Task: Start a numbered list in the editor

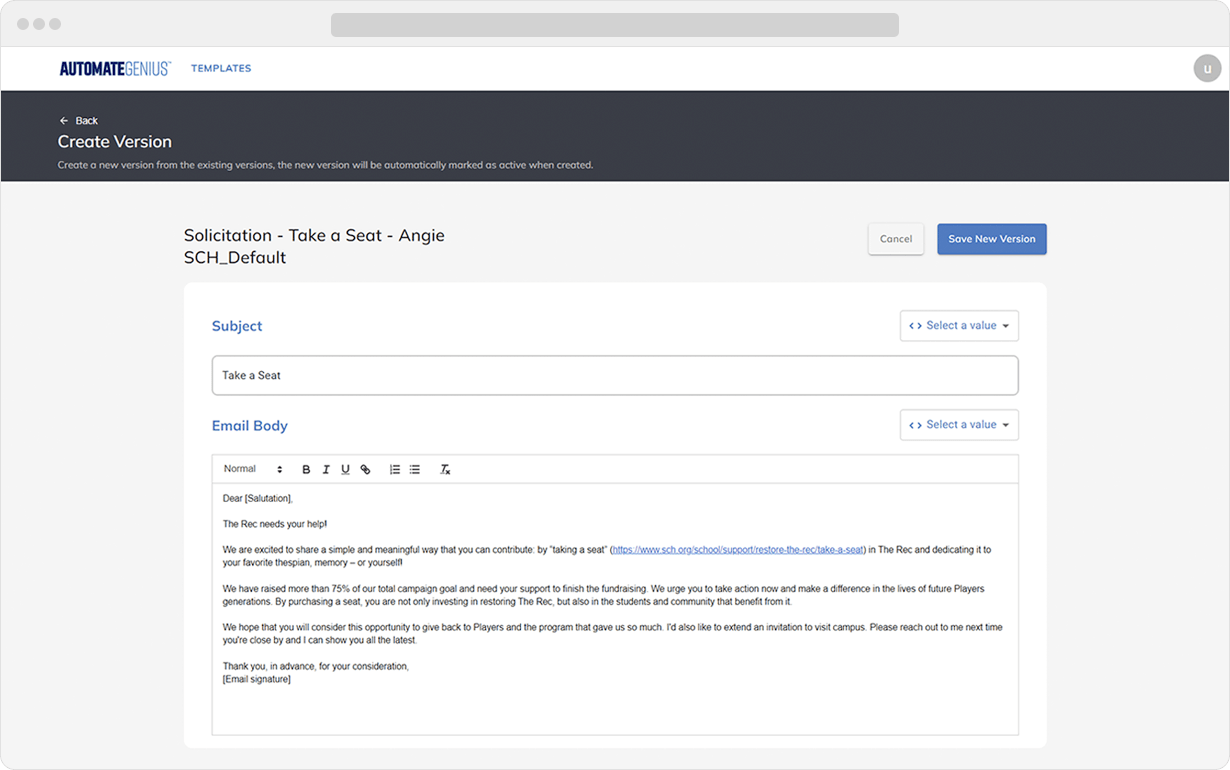Action: point(395,470)
